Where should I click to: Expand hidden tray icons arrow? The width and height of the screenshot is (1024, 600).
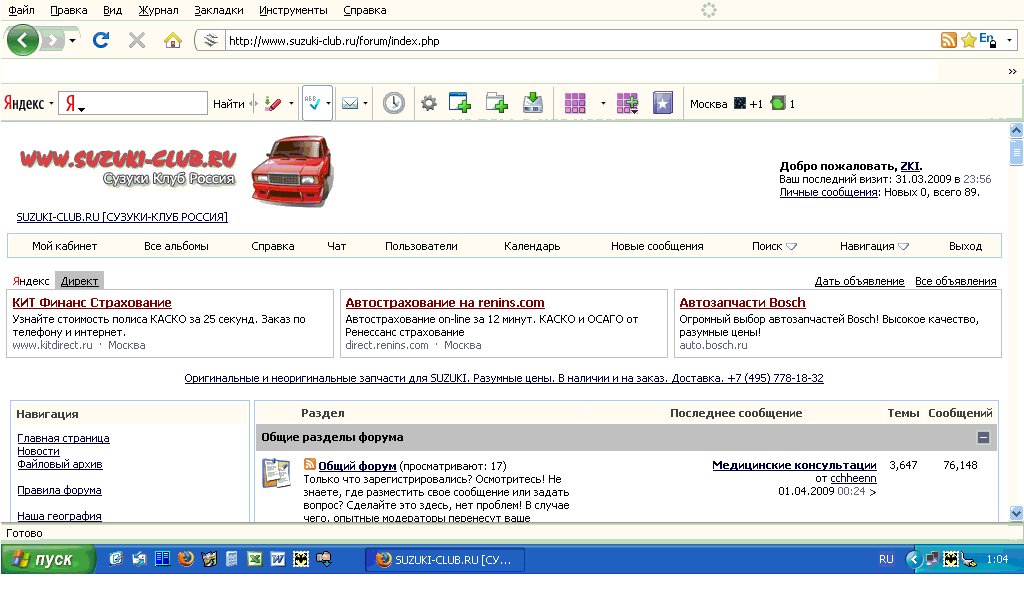[x=913, y=559]
